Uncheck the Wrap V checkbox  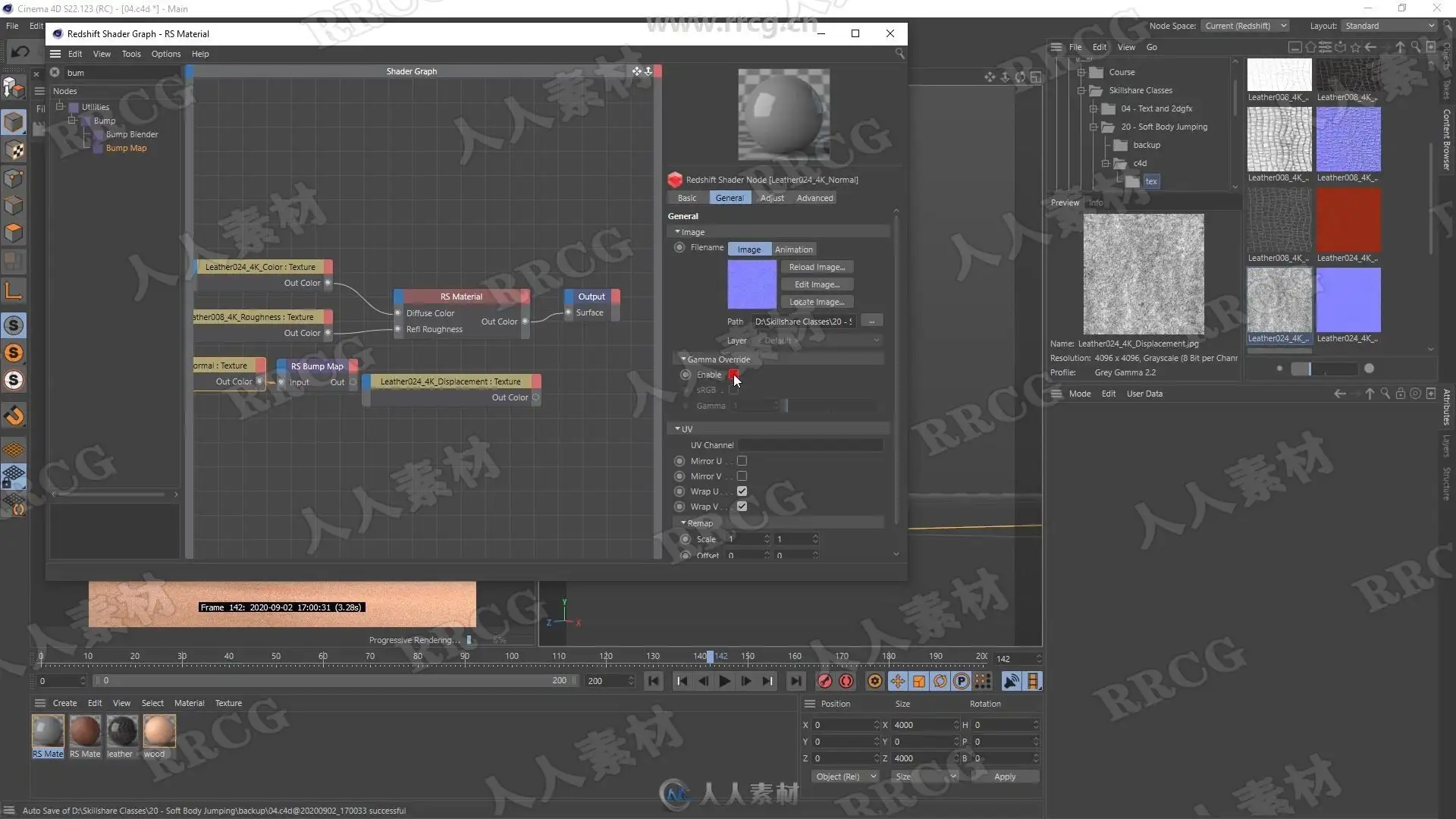(x=742, y=507)
